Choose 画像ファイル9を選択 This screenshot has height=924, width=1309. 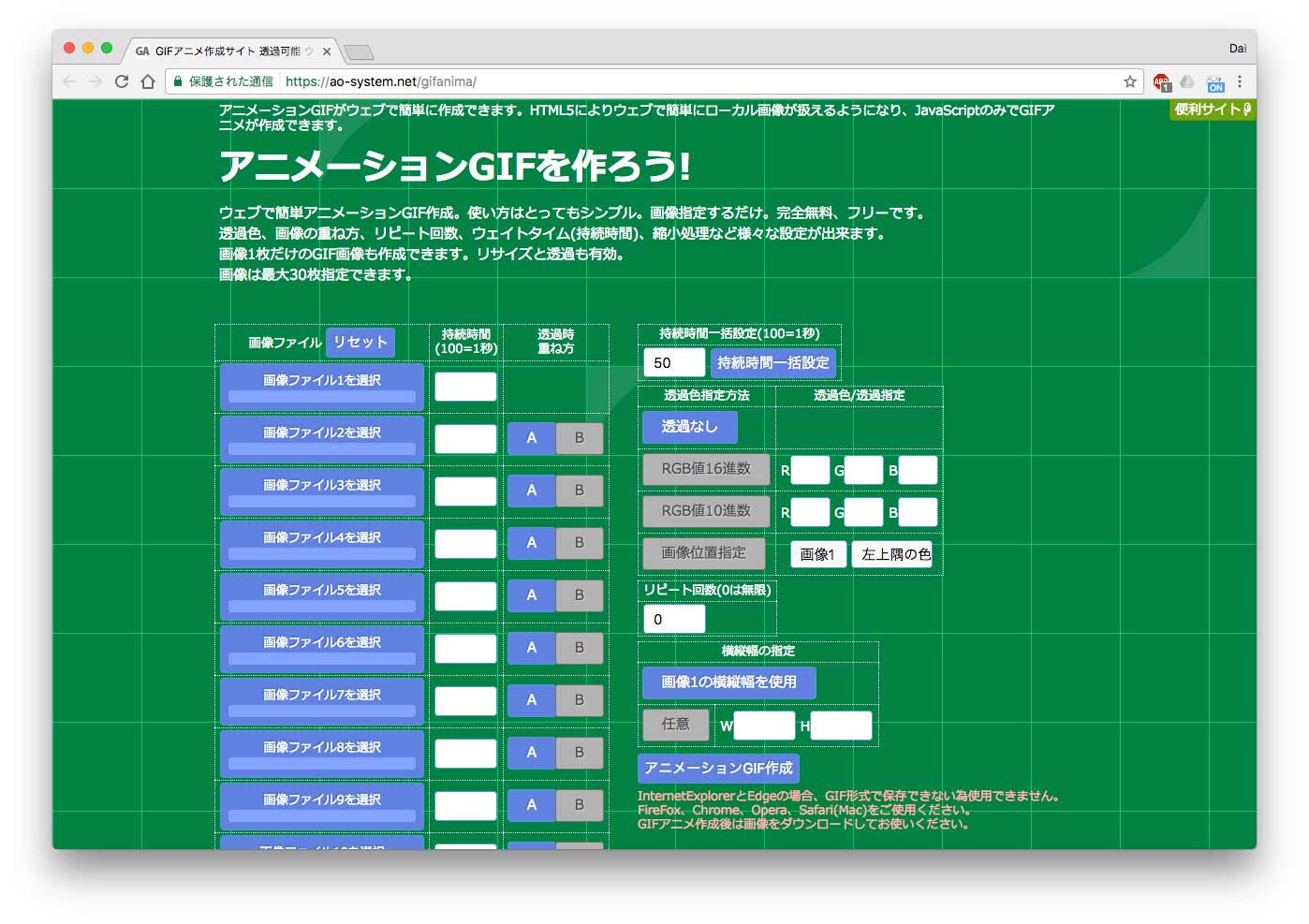tap(322, 807)
